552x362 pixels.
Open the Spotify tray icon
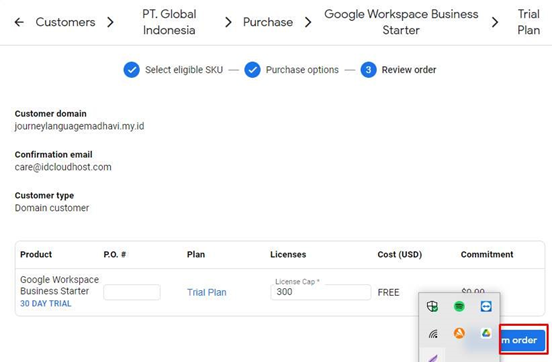tap(459, 306)
